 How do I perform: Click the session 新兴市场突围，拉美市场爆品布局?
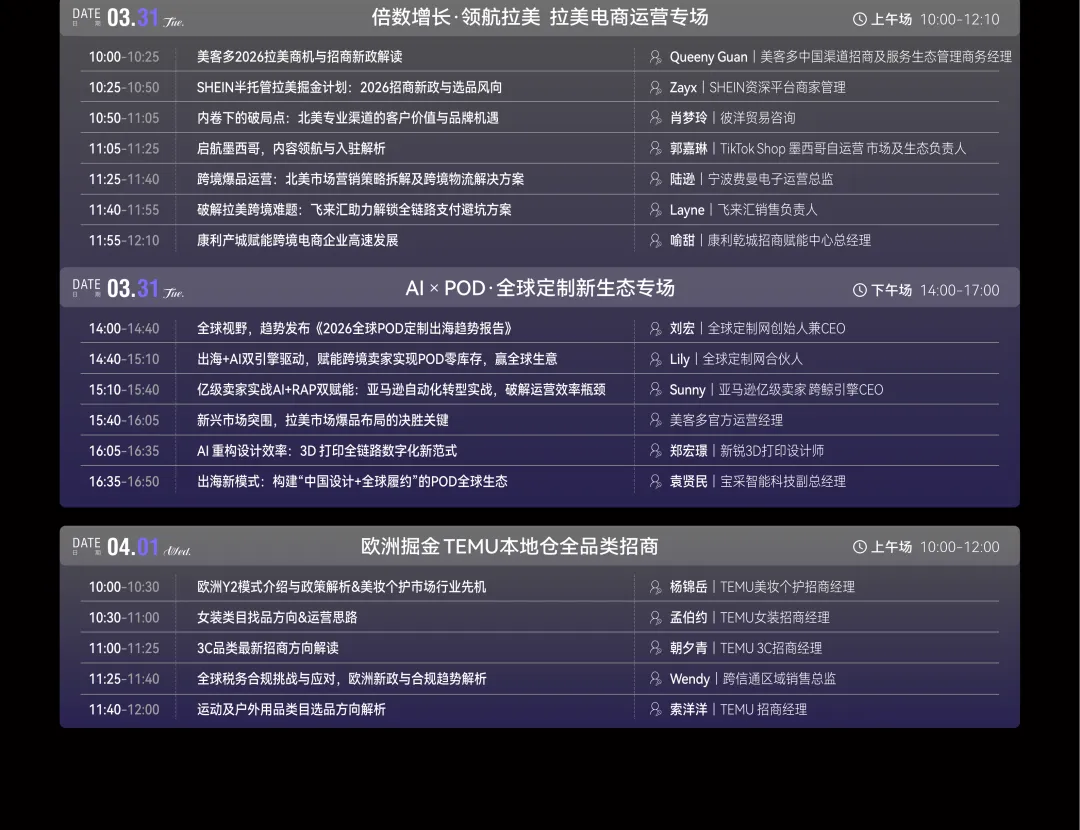click(323, 420)
